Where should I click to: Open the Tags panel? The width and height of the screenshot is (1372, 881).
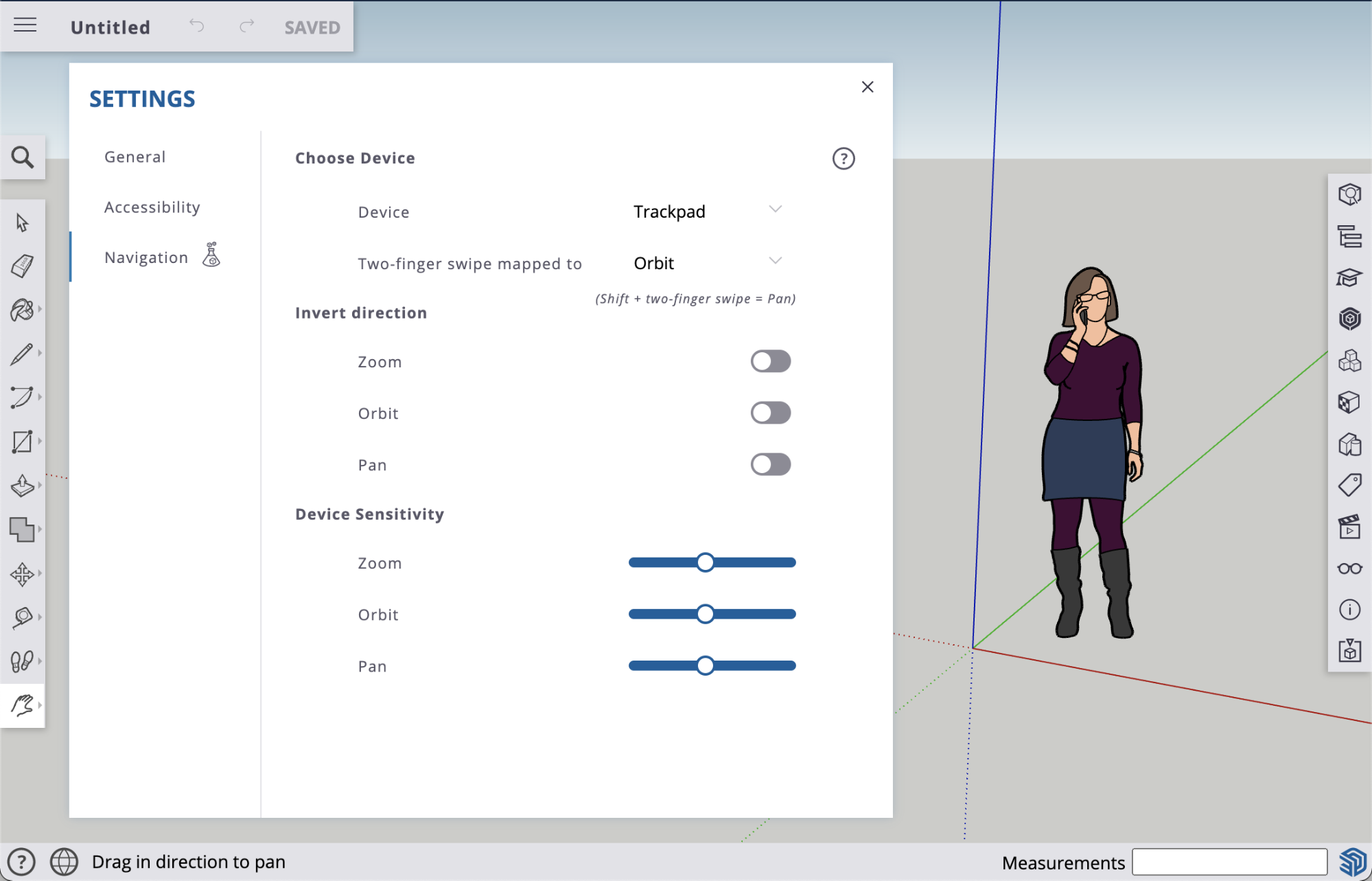coord(1349,485)
